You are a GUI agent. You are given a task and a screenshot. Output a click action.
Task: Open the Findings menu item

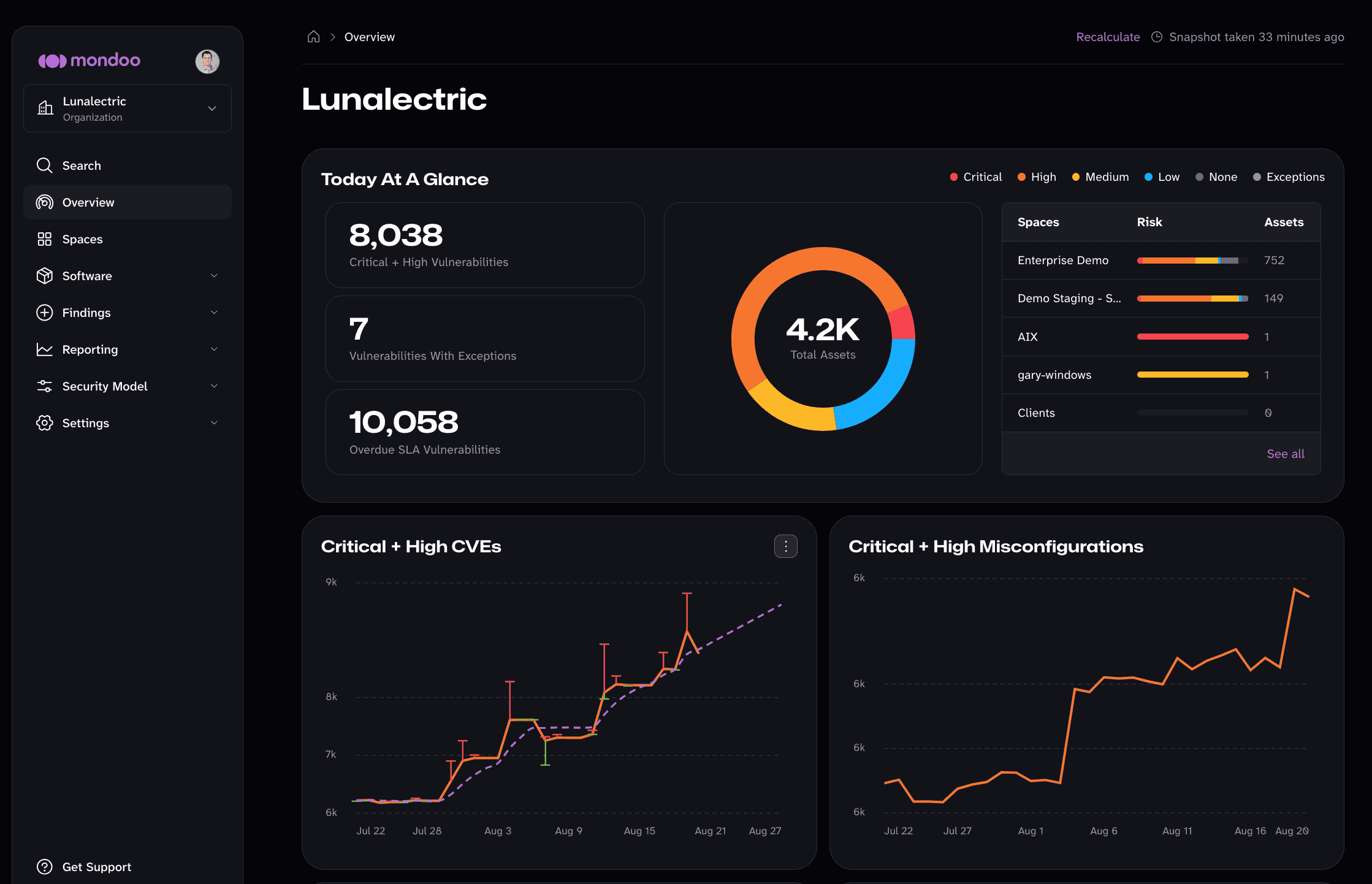tap(128, 313)
